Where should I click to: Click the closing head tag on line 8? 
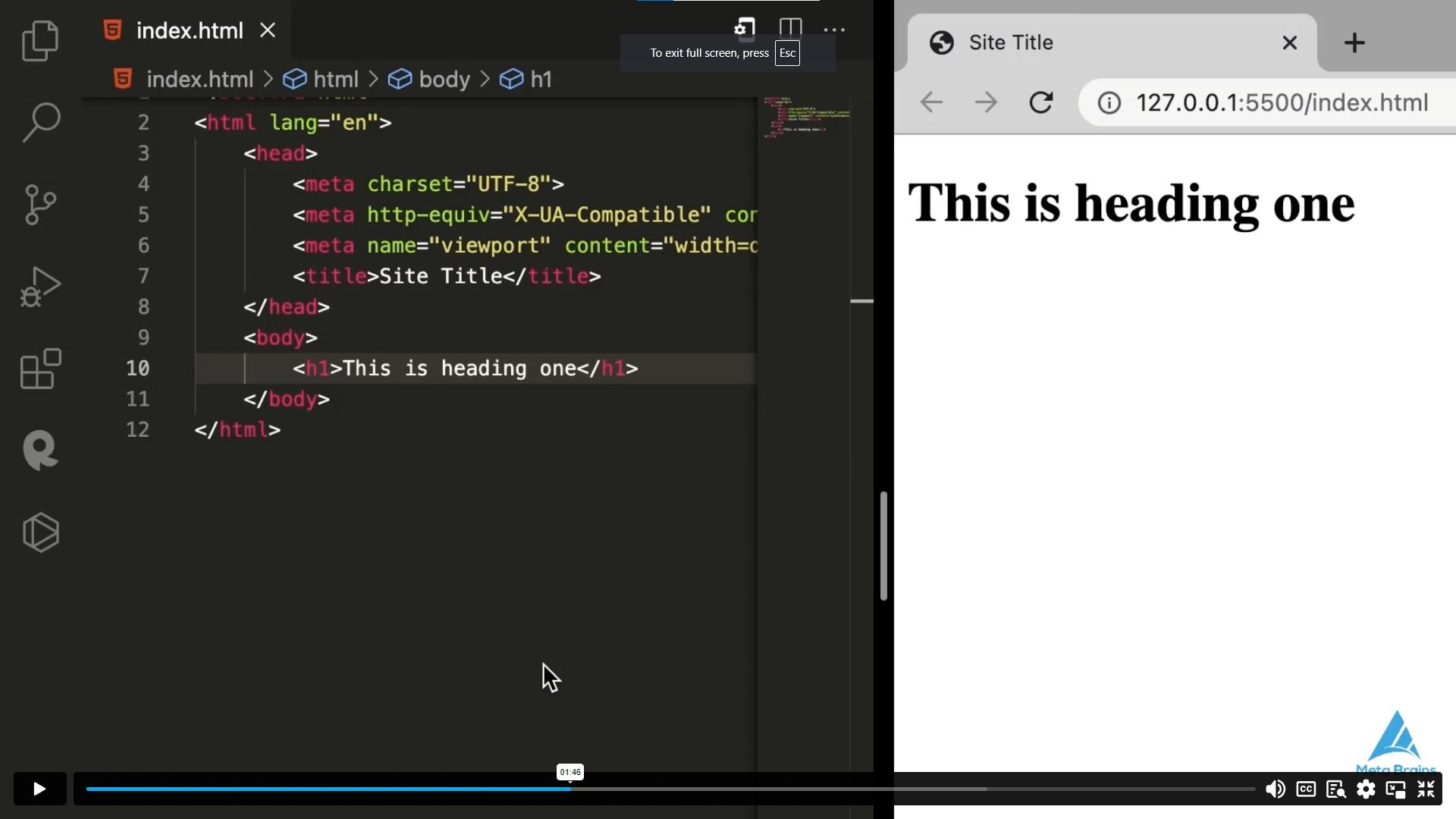point(287,307)
